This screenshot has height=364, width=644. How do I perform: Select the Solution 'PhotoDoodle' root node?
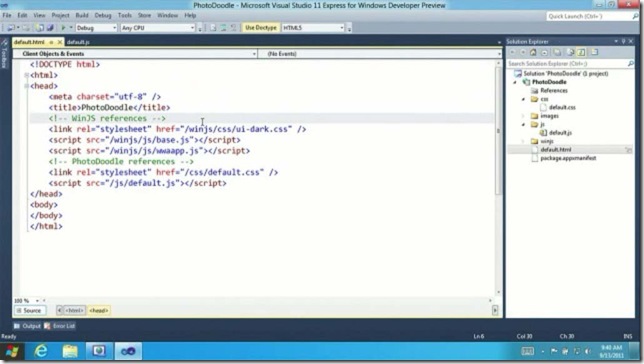tap(566, 74)
